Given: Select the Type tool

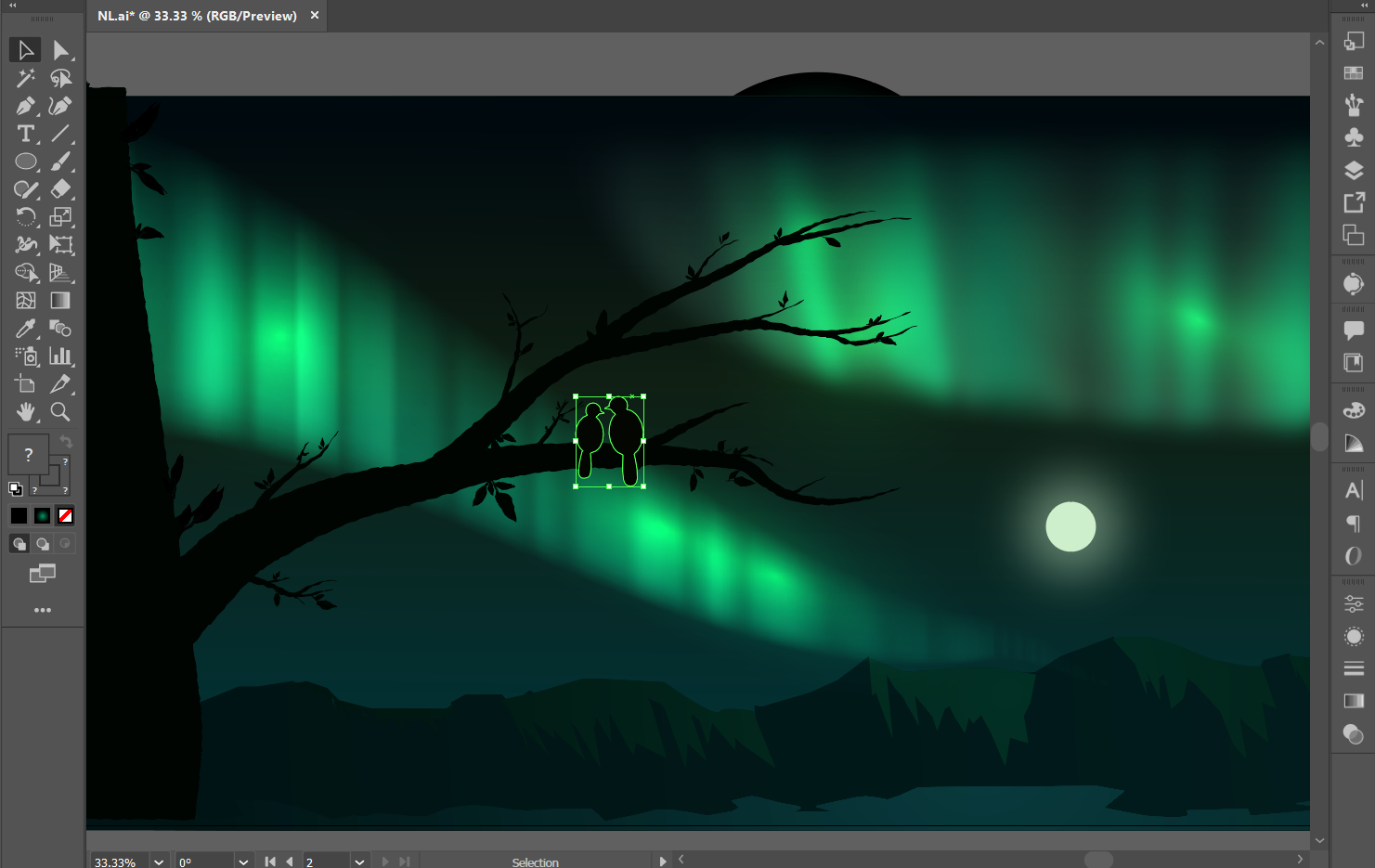Looking at the screenshot, I should [25, 134].
